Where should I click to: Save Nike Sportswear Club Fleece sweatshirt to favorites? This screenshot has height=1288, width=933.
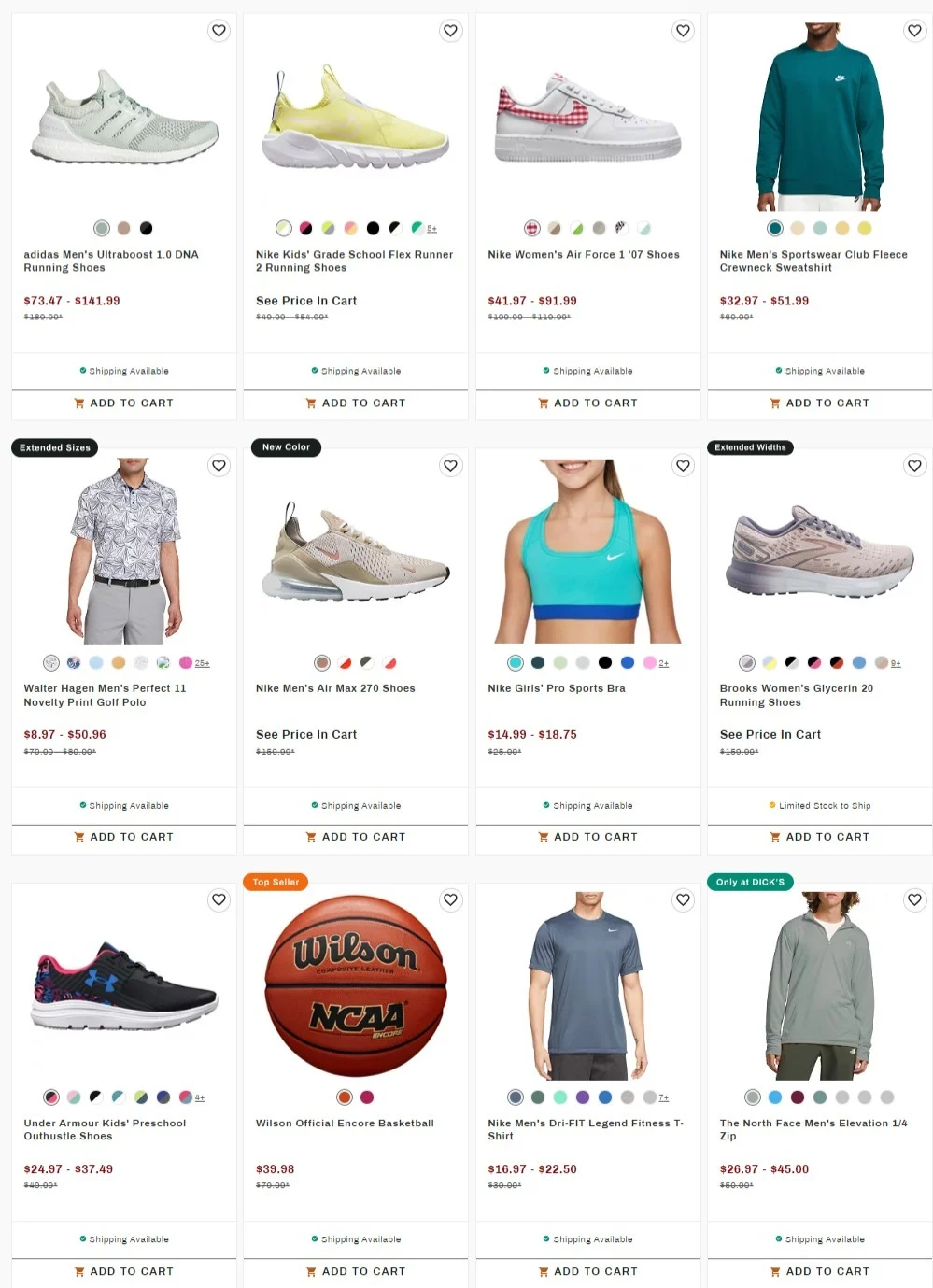tap(914, 31)
